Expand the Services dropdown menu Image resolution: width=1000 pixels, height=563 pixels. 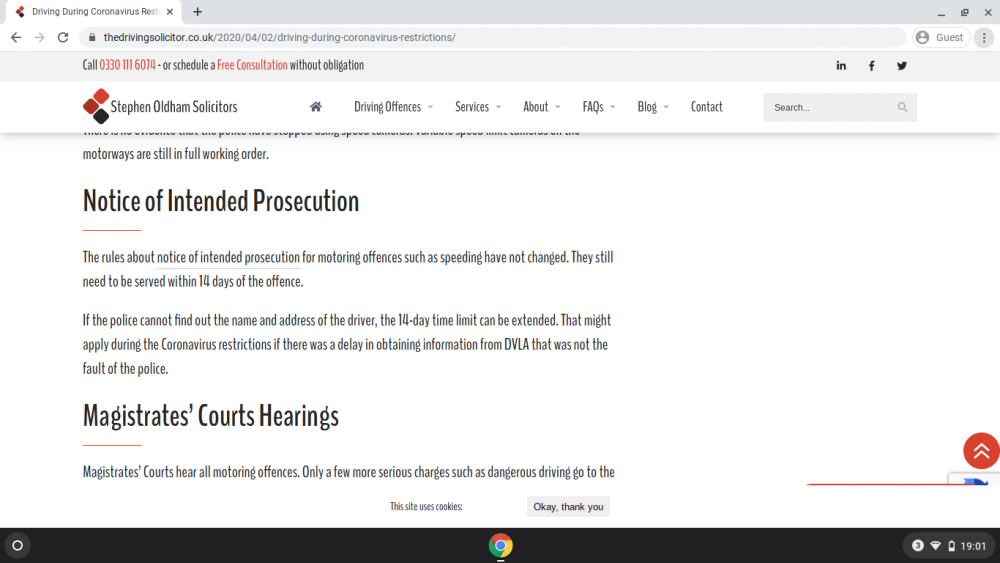click(478, 106)
